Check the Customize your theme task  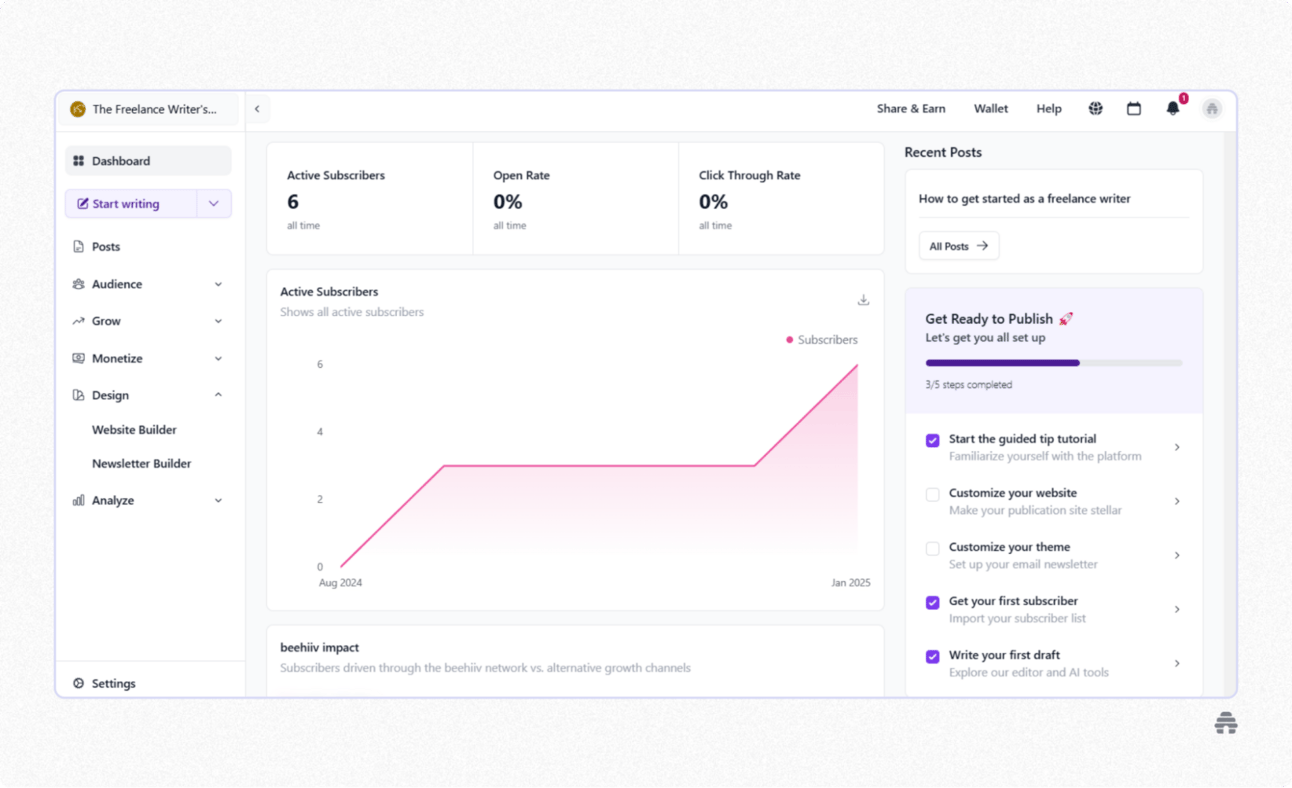(932, 548)
